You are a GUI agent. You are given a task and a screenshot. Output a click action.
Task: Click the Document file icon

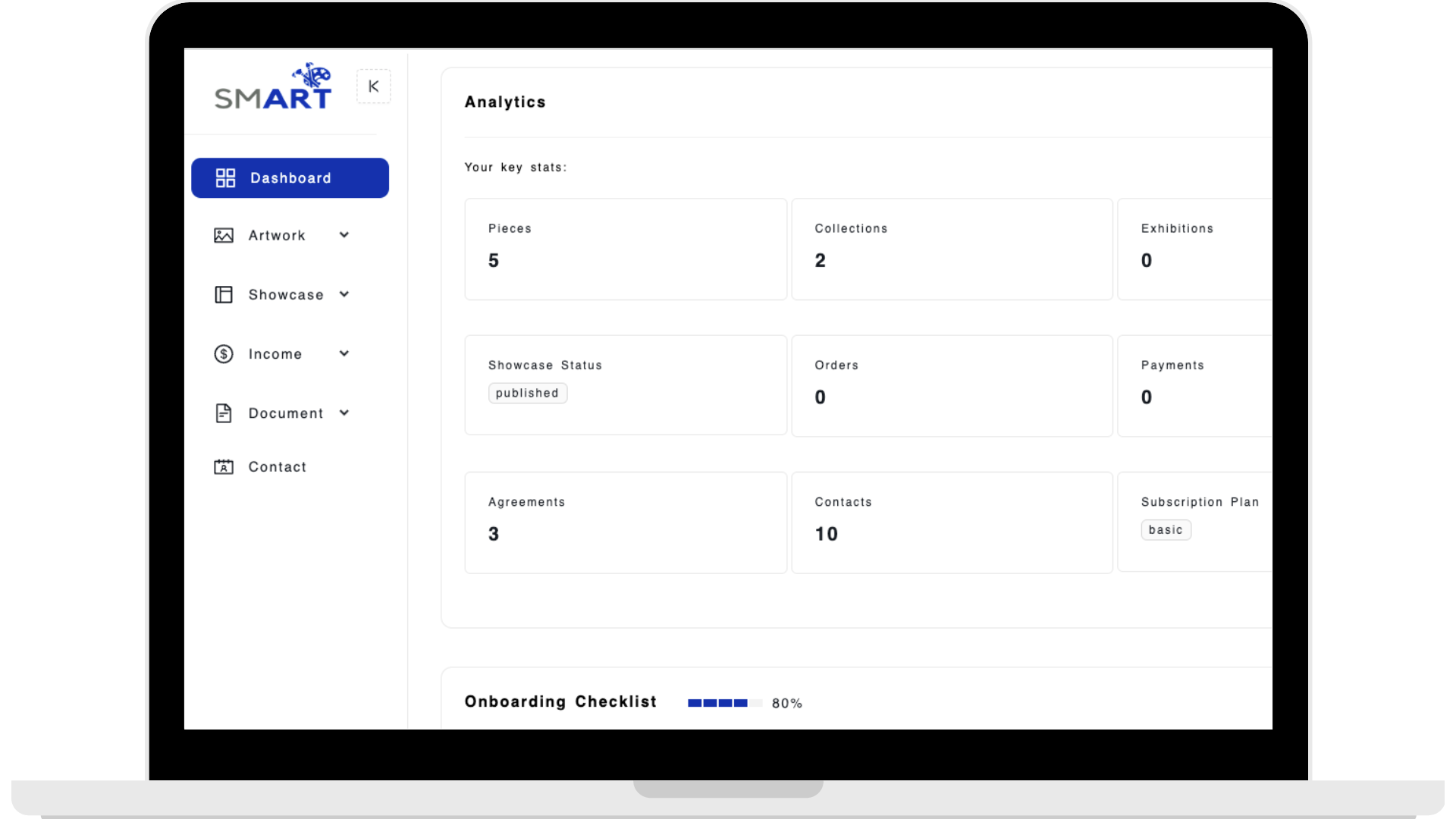point(224,413)
